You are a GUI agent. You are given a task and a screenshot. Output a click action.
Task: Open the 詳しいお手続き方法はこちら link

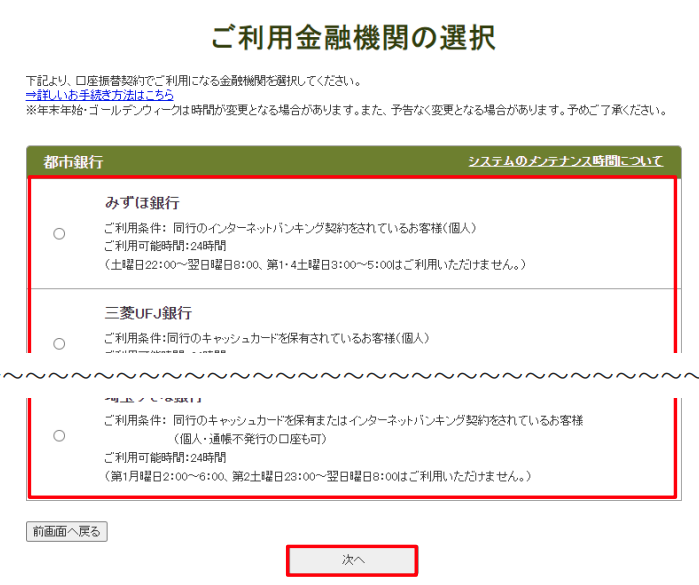99,95
